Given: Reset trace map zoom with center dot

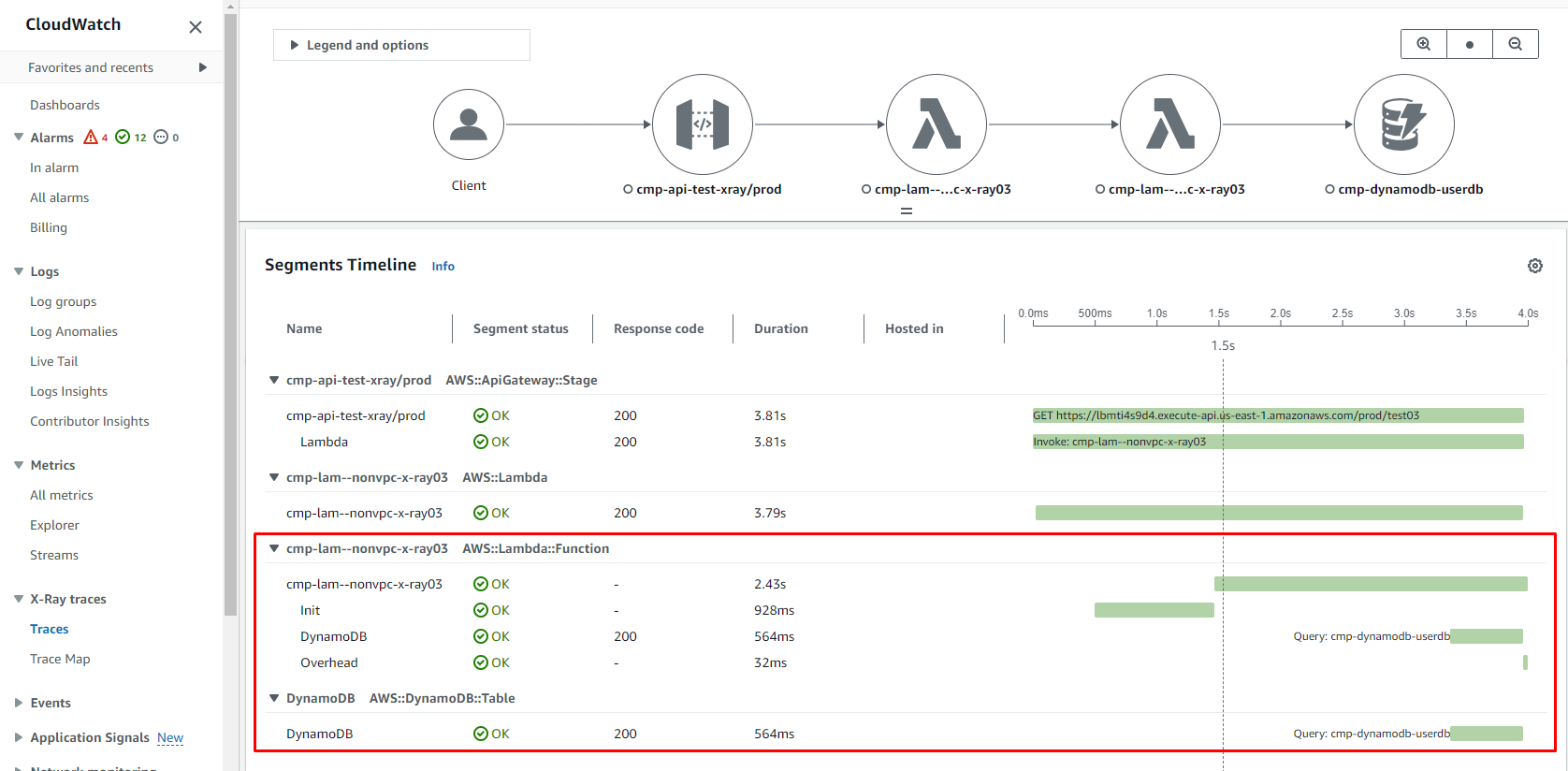Looking at the screenshot, I should click(1469, 44).
